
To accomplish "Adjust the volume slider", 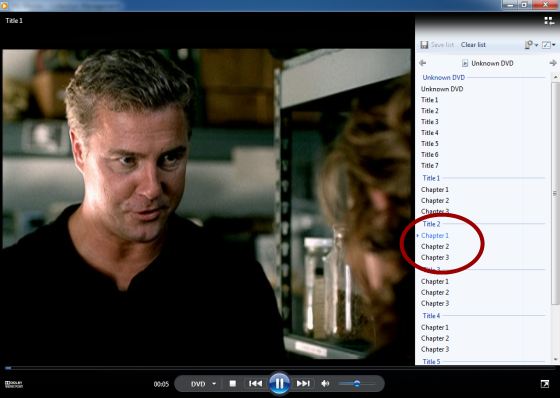I will pos(356,384).
